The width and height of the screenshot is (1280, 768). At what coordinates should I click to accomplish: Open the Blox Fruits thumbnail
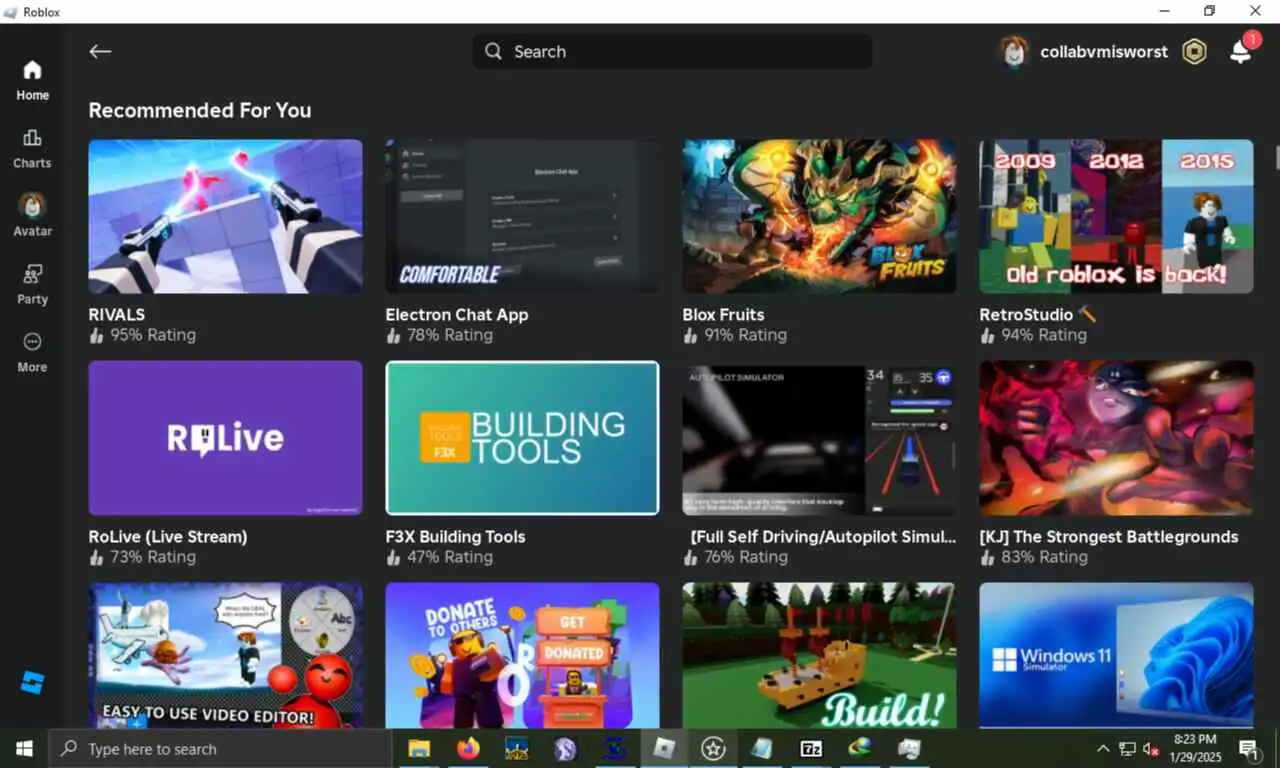click(x=819, y=216)
